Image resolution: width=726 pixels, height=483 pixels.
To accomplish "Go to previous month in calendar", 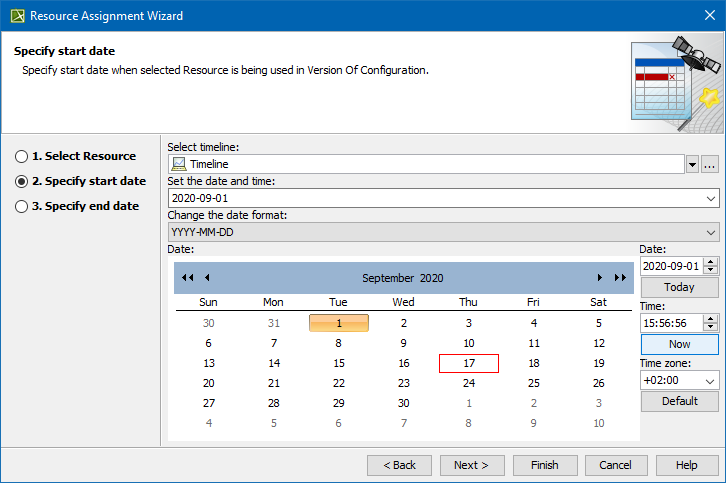I will [207, 277].
